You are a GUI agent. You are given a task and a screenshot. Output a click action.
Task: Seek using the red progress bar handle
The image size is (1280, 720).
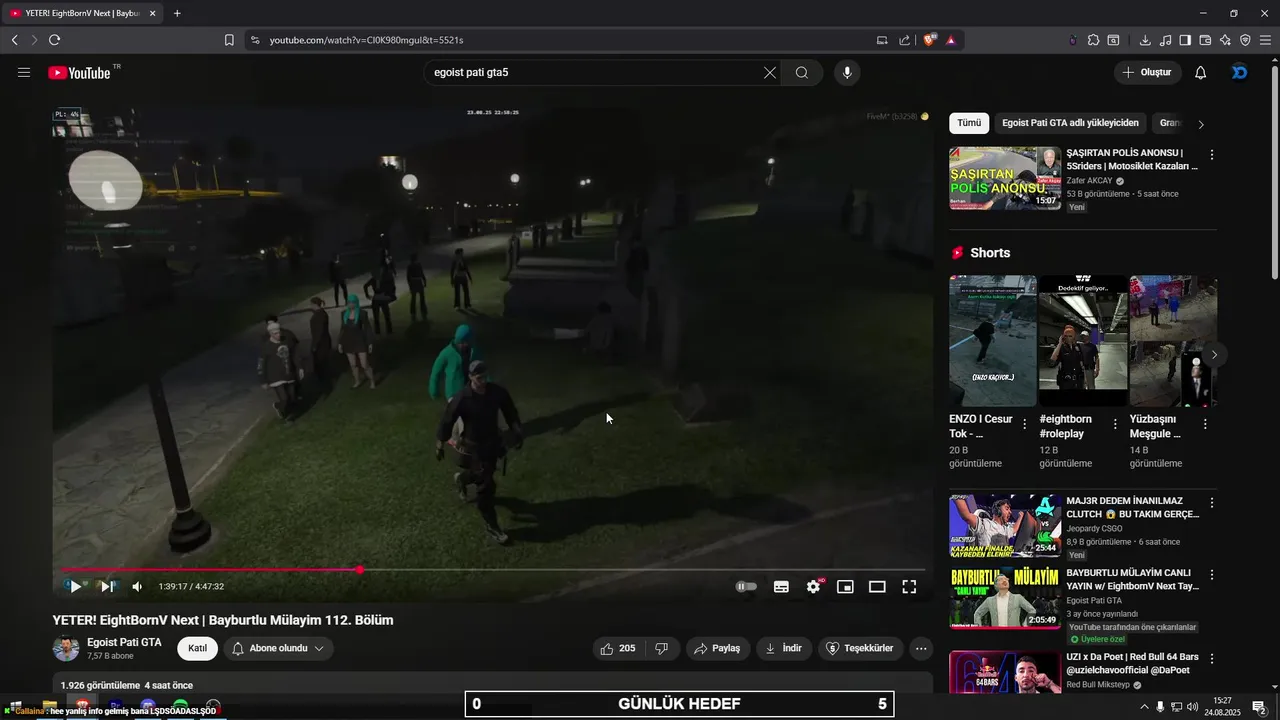[360, 570]
